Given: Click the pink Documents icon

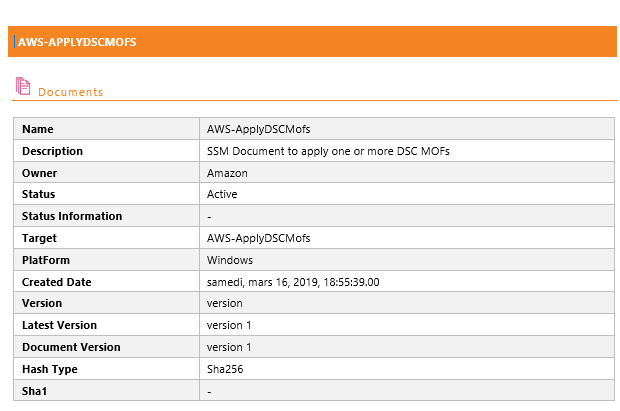Looking at the screenshot, I should pyautogui.click(x=23, y=86).
